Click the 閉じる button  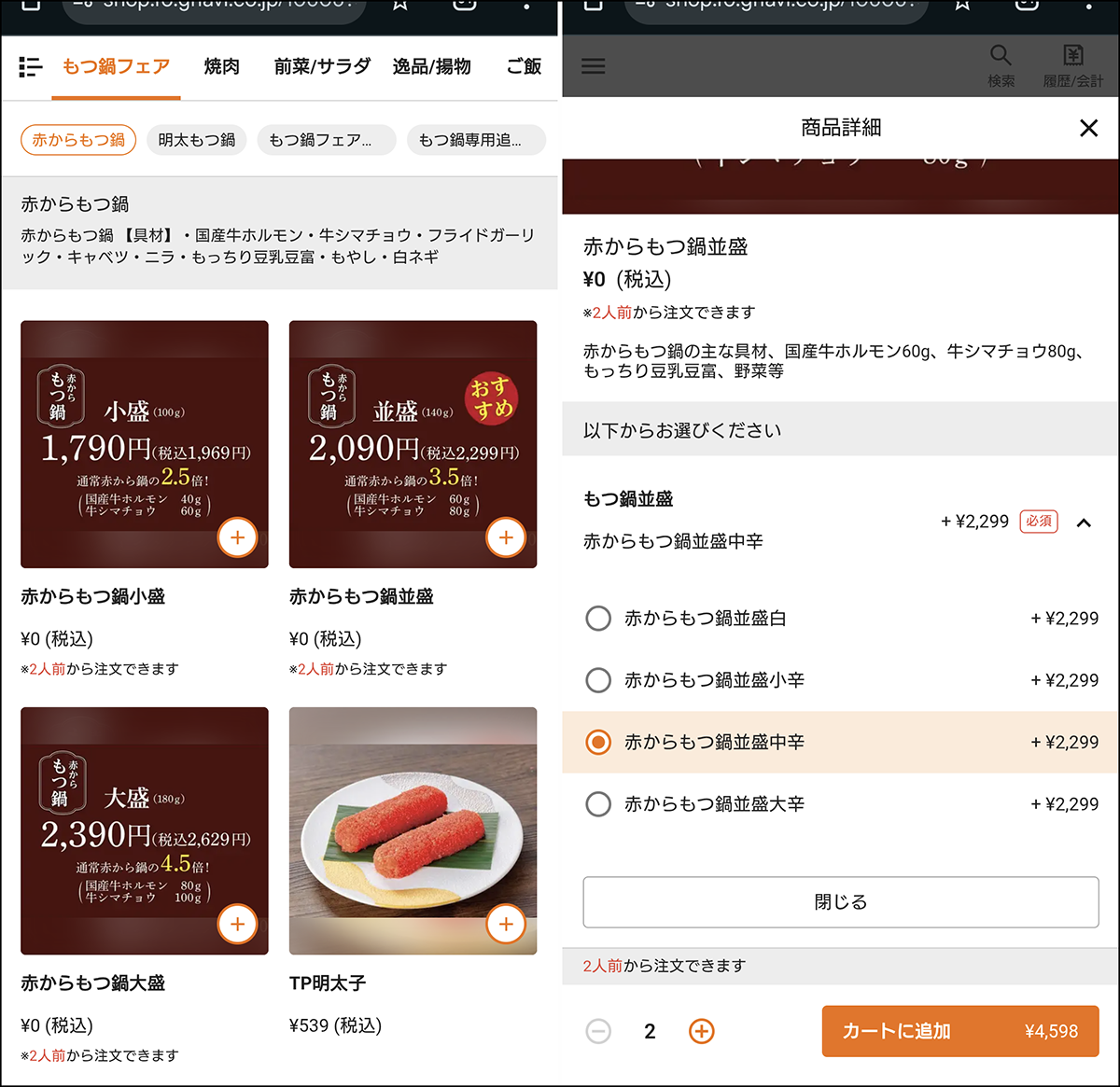coord(840,902)
